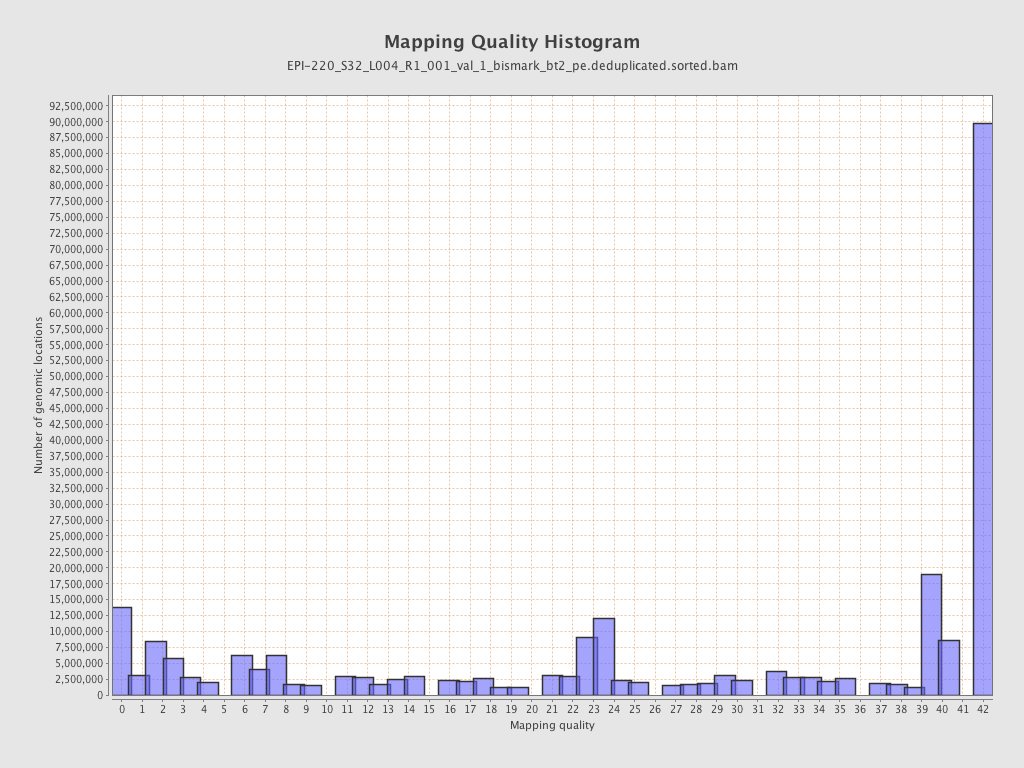Image resolution: width=1024 pixels, height=768 pixels.
Task: Click the histogram bar at quality 11
Action: coord(345,686)
